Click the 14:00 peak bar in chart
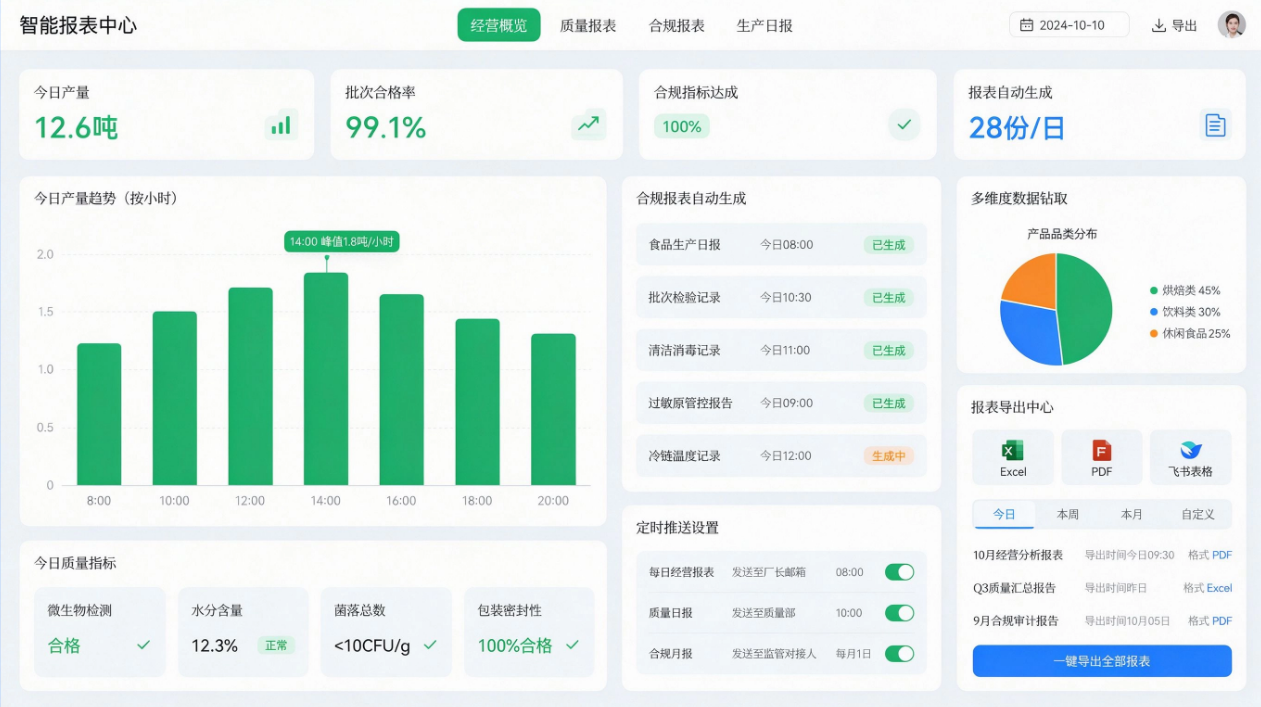This screenshot has width=1261, height=707. pyautogui.click(x=326, y=379)
